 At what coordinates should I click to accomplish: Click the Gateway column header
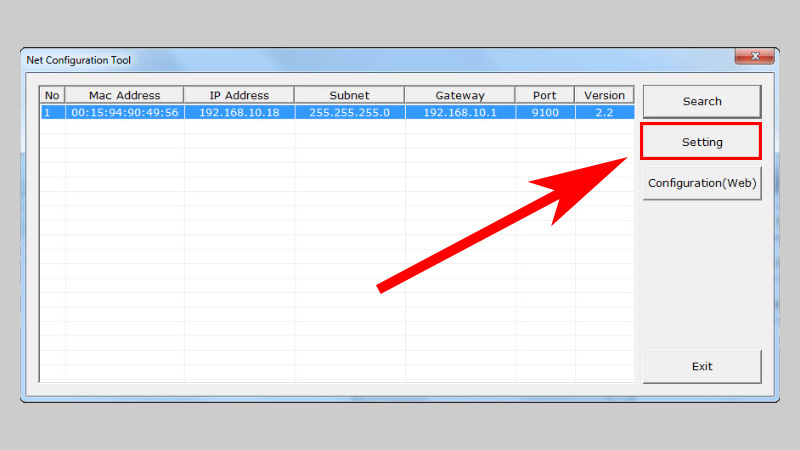[x=460, y=95]
